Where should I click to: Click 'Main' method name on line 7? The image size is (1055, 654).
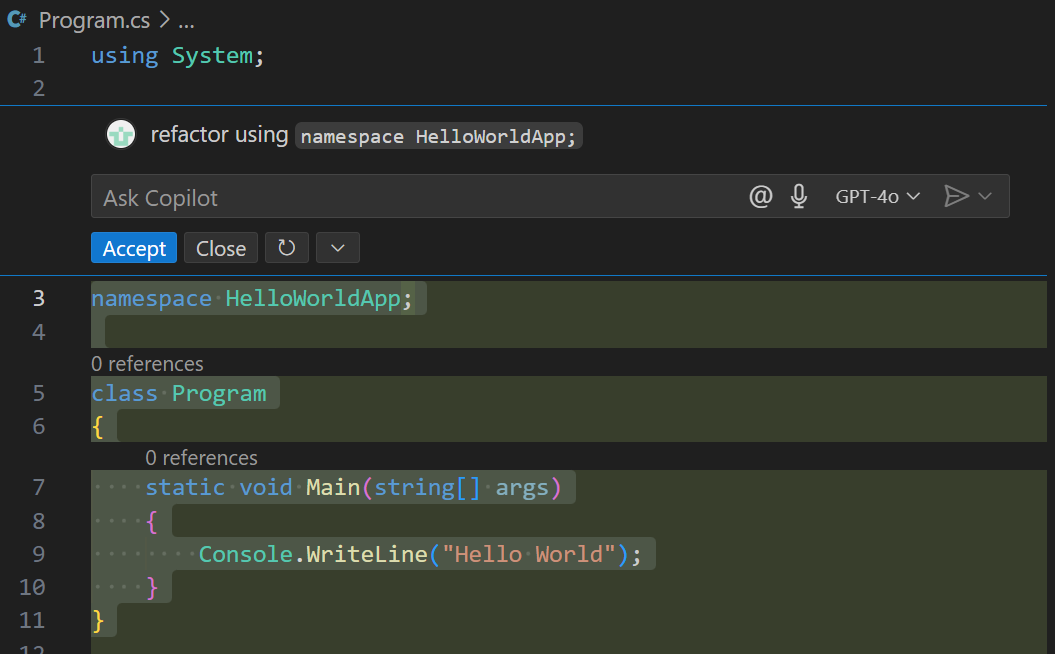click(333, 487)
